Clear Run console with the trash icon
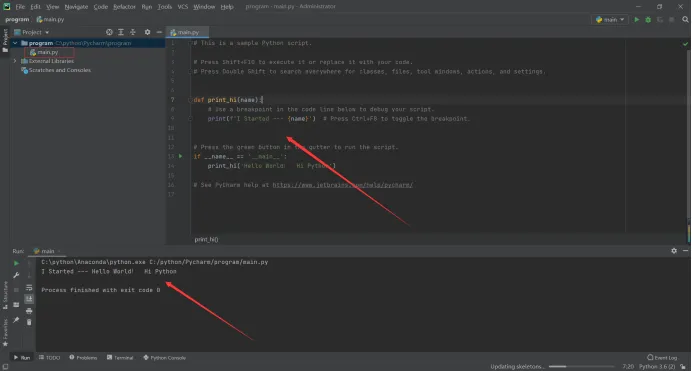This screenshot has height=371, width=692. [x=29, y=322]
